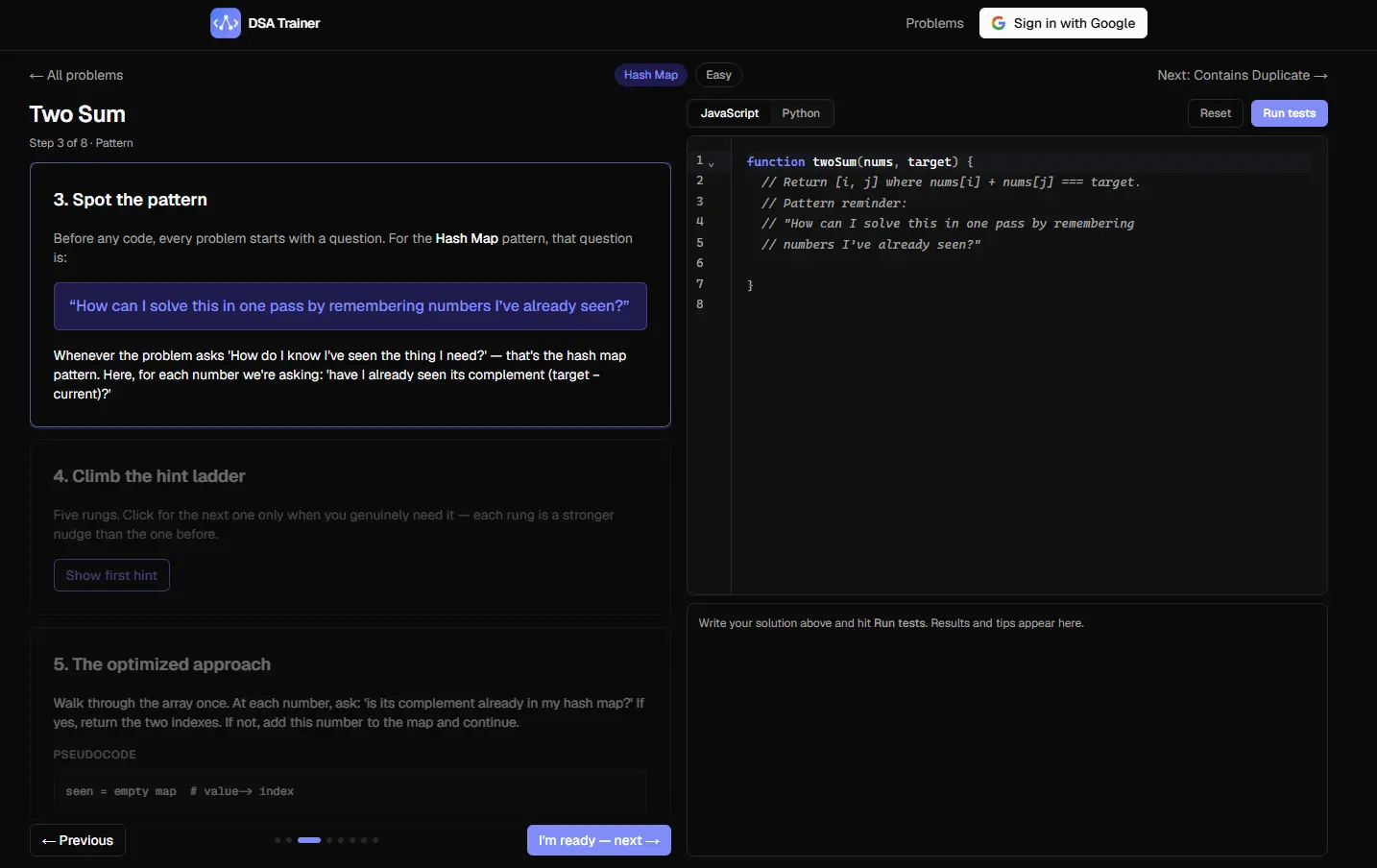Click the PSEUDOCODE label
The height and width of the screenshot is (868, 1377).
(95, 755)
